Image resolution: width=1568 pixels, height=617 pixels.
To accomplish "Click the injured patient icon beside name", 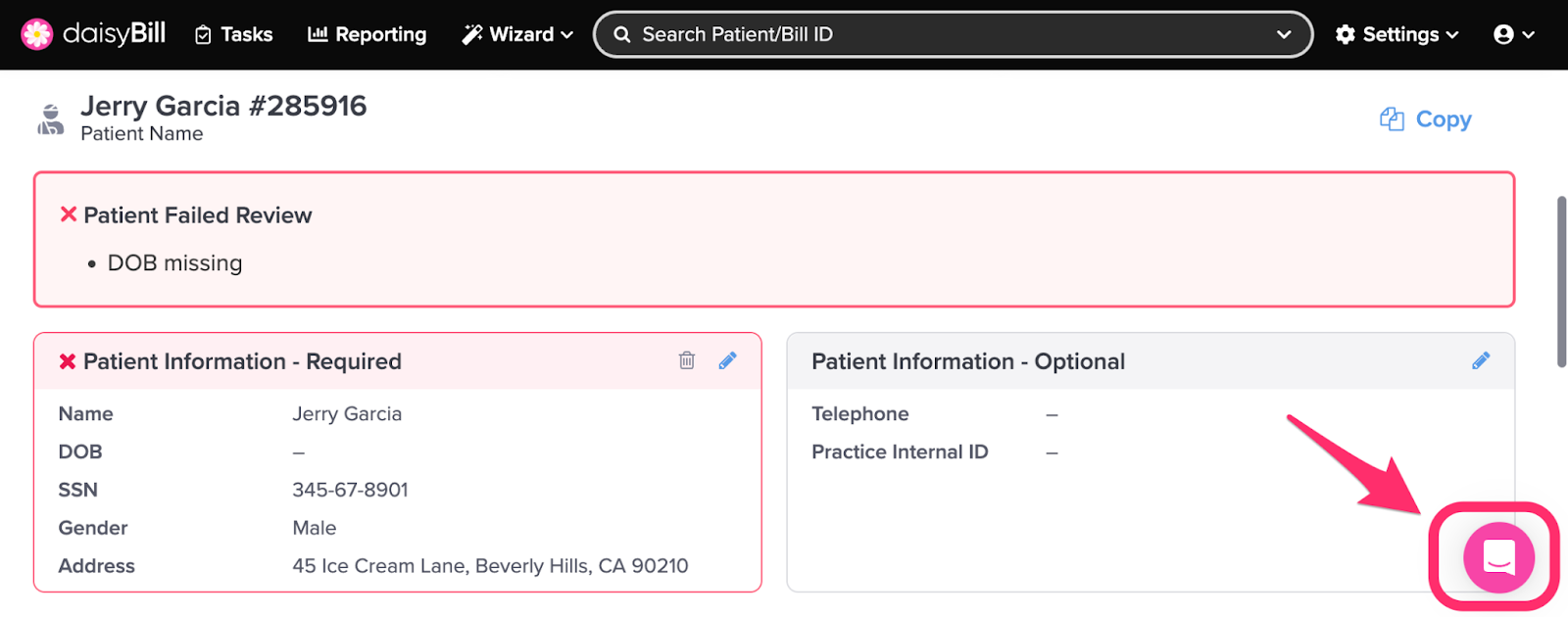I will pos(51,119).
